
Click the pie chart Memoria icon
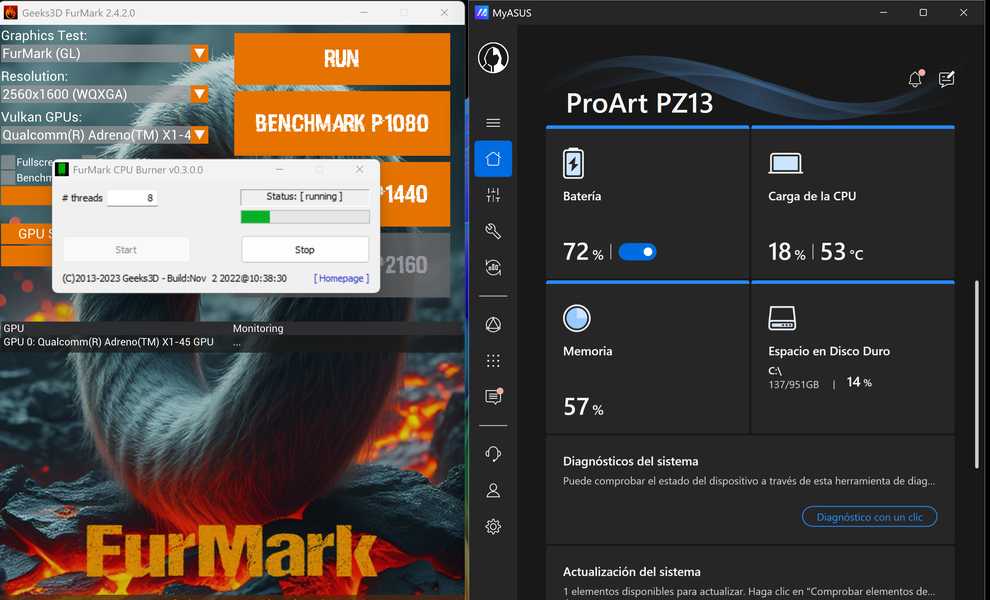click(x=576, y=318)
